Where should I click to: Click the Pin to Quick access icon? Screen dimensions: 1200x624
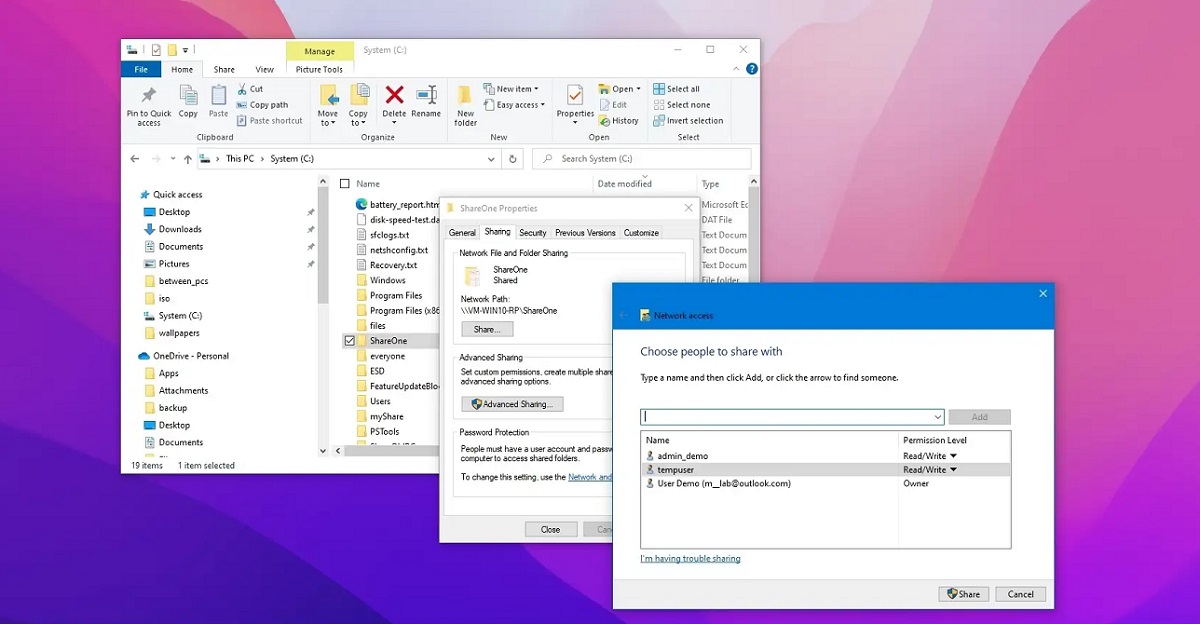[x=149, y=96]
